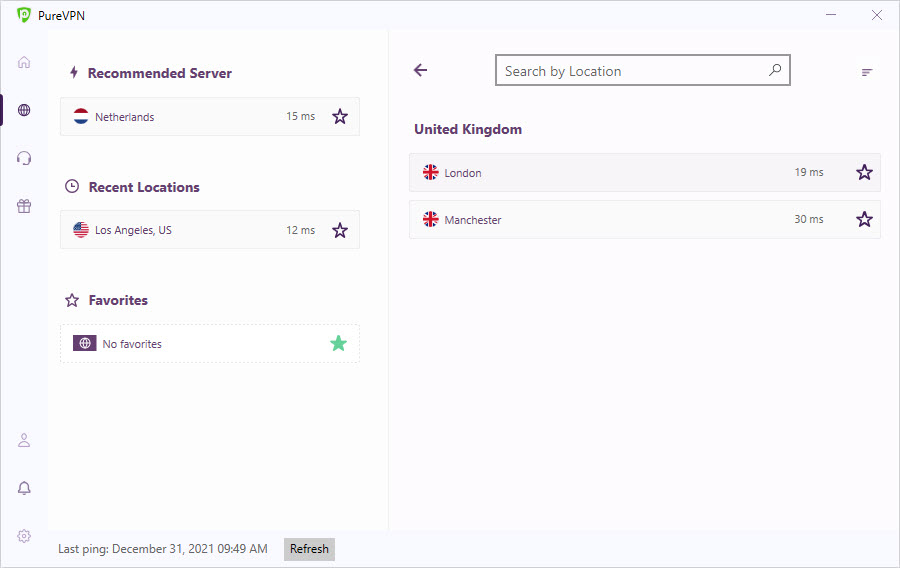
Task: Click the 12 ms Los Angeles ping
Action: (301, 230)
